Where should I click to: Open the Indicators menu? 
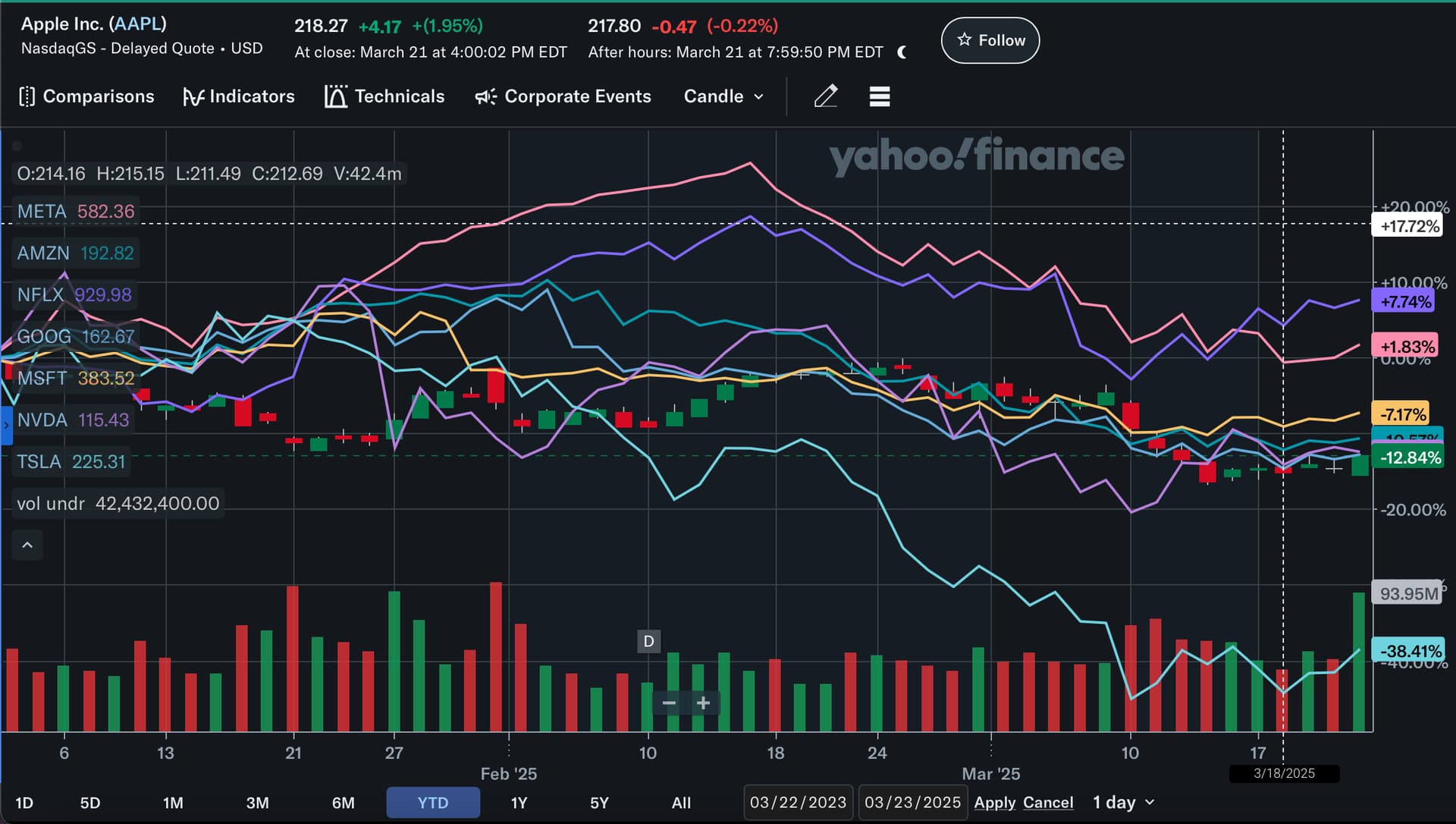pyautogui.click(x=239, y=96)
